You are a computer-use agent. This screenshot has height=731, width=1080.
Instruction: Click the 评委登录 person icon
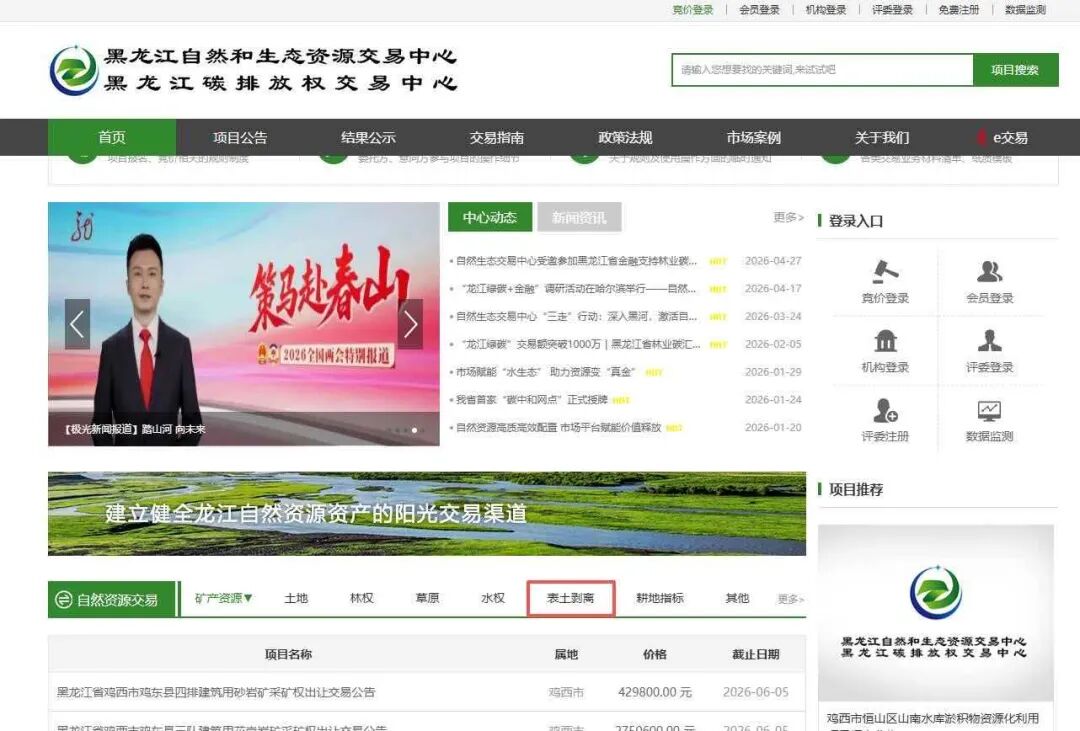point(990,340)
